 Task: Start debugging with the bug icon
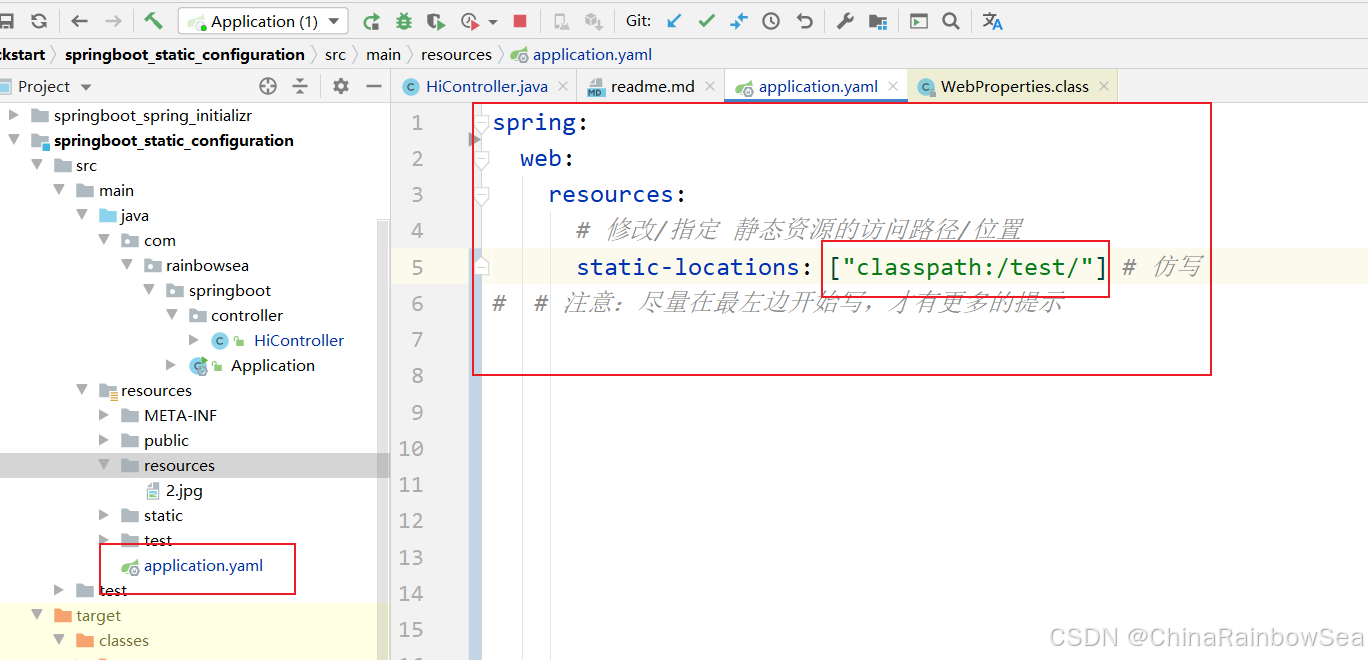[403, 21]
